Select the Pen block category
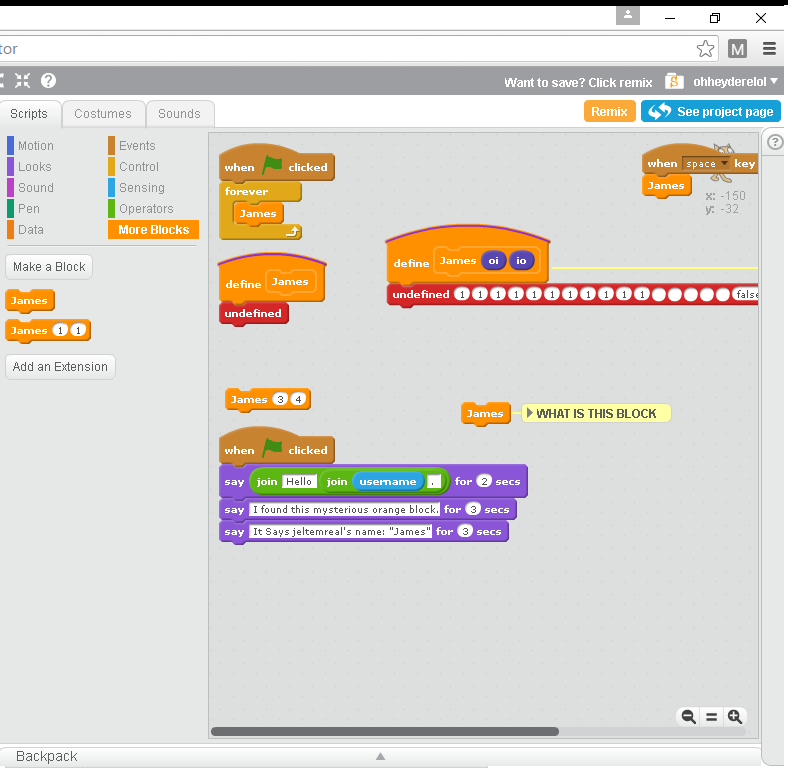Image resolution: width=788 pixels, height=768 pixels. [x=29, y=209]
